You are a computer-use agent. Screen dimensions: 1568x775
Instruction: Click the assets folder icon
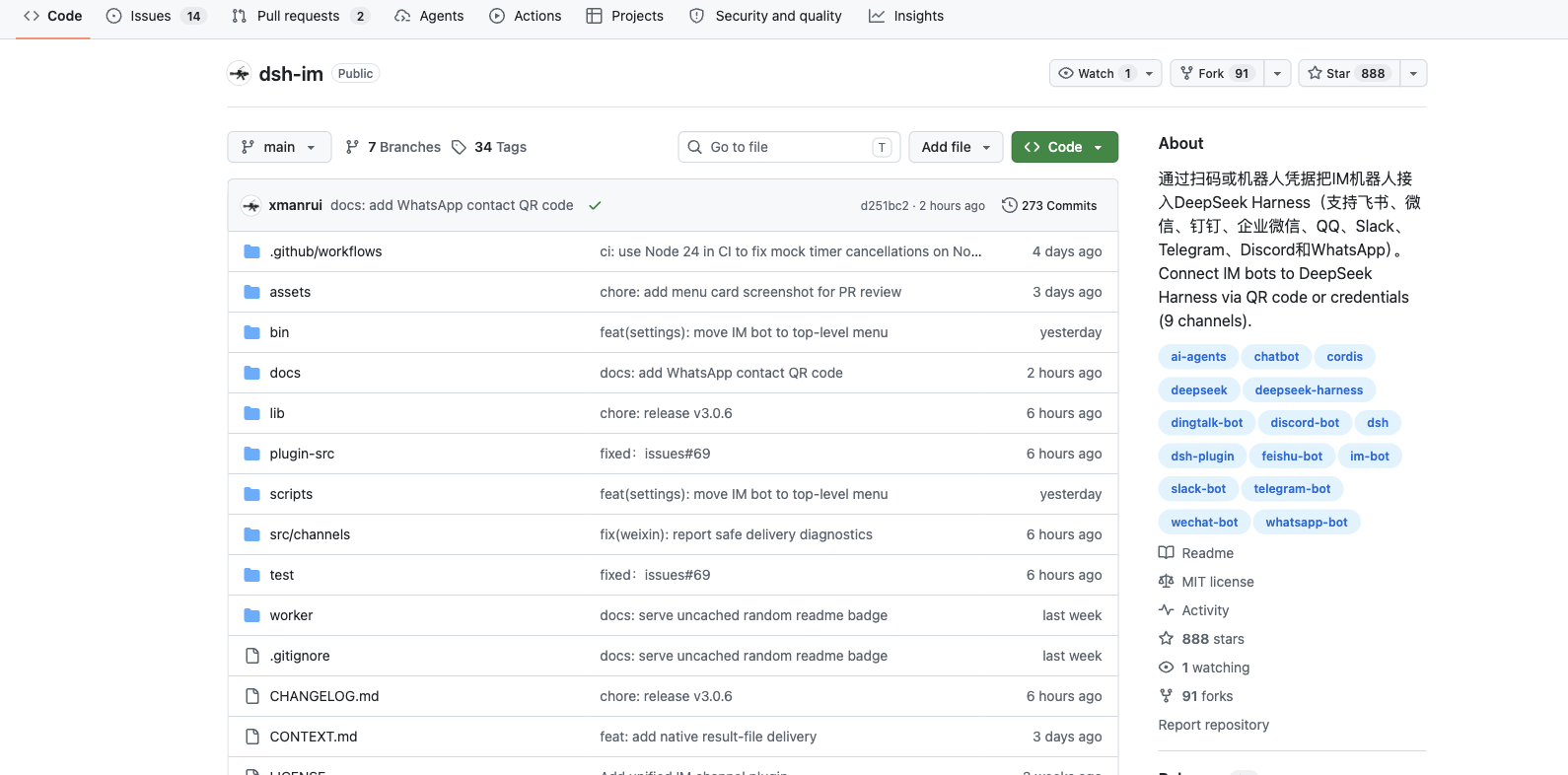click(x=251, y=292)
